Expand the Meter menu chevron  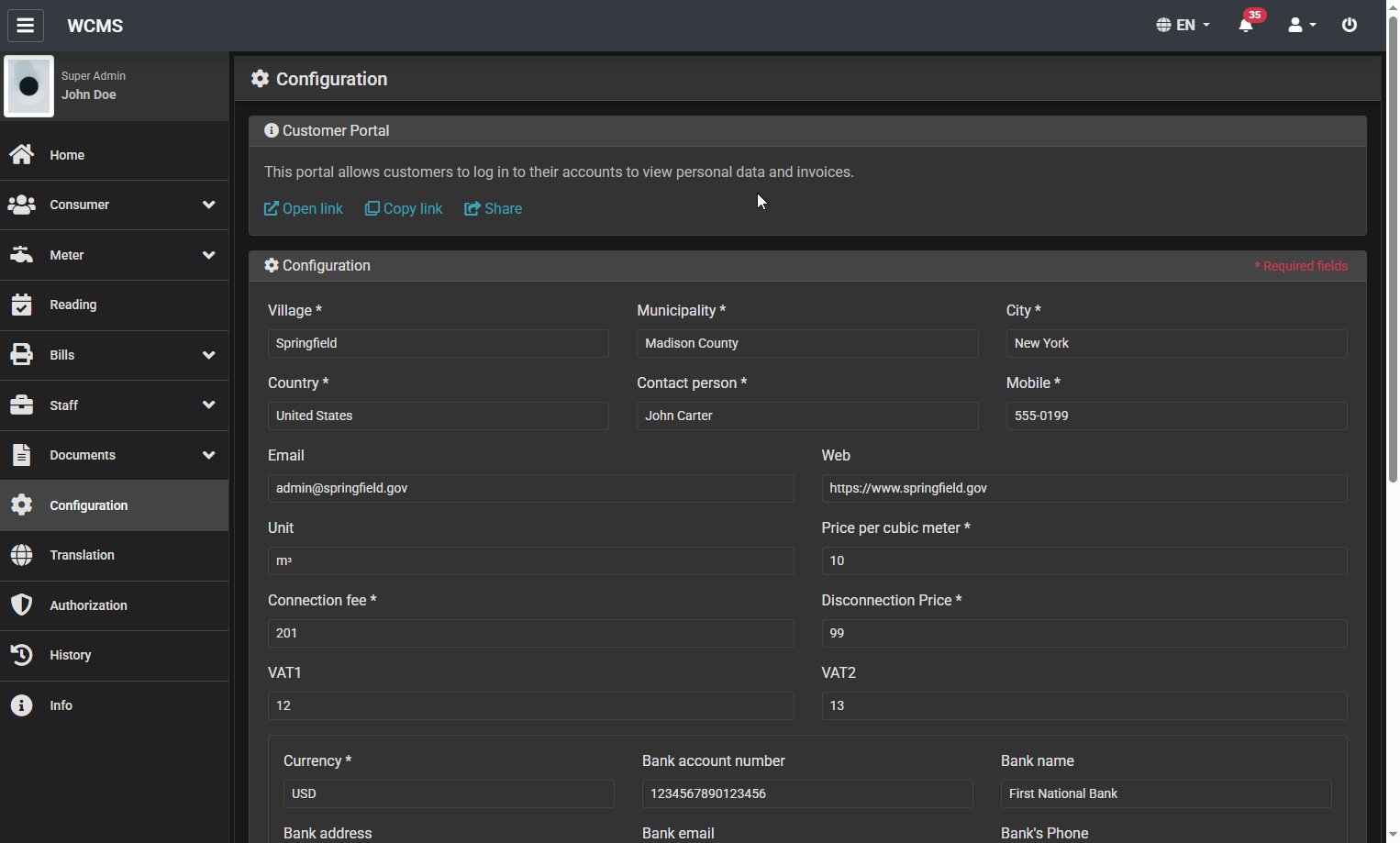pos(209,255)
